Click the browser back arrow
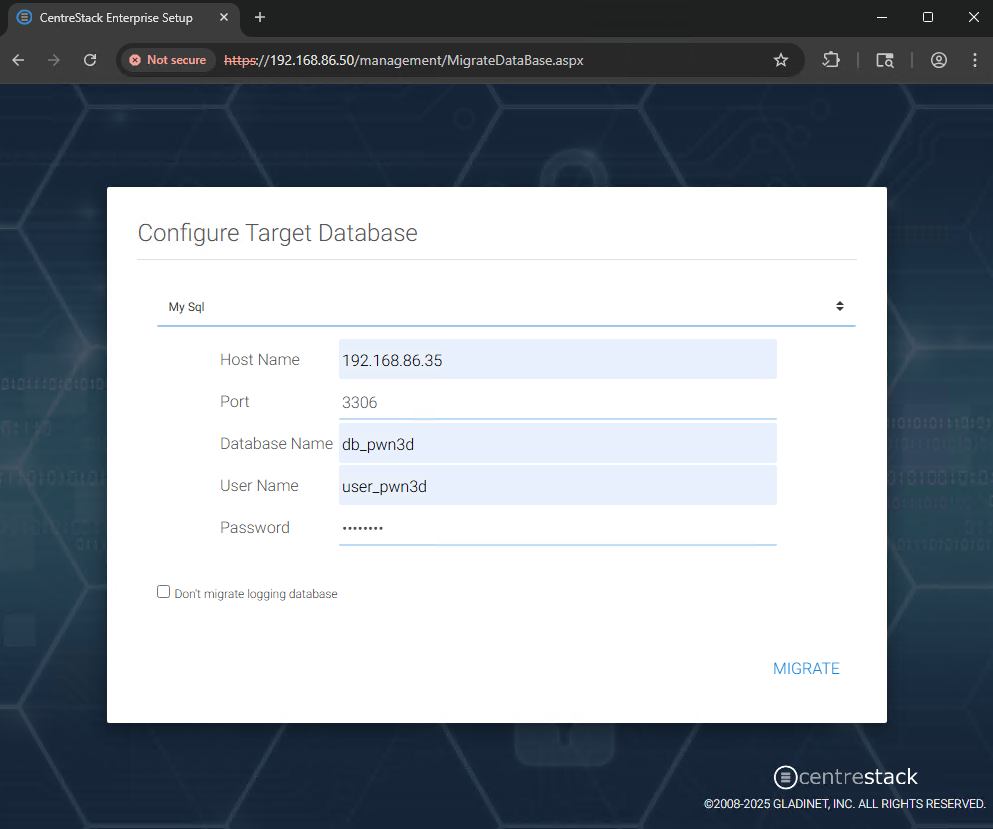This screenshot has height=829, width=993. click(x=18, y=60)
